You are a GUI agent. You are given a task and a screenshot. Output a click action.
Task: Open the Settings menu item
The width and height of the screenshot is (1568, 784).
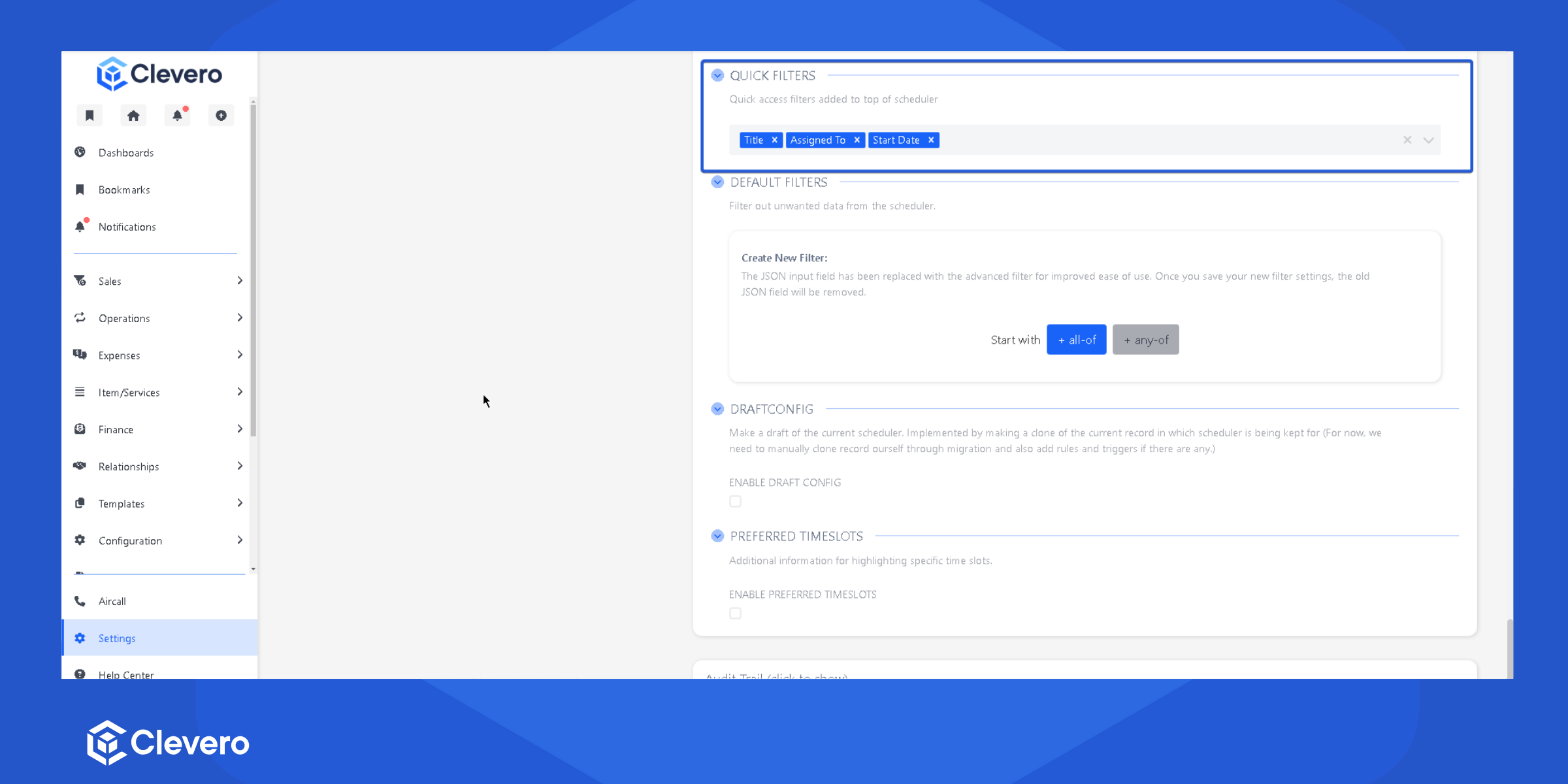pyautogui.click(x=117, y=638)
